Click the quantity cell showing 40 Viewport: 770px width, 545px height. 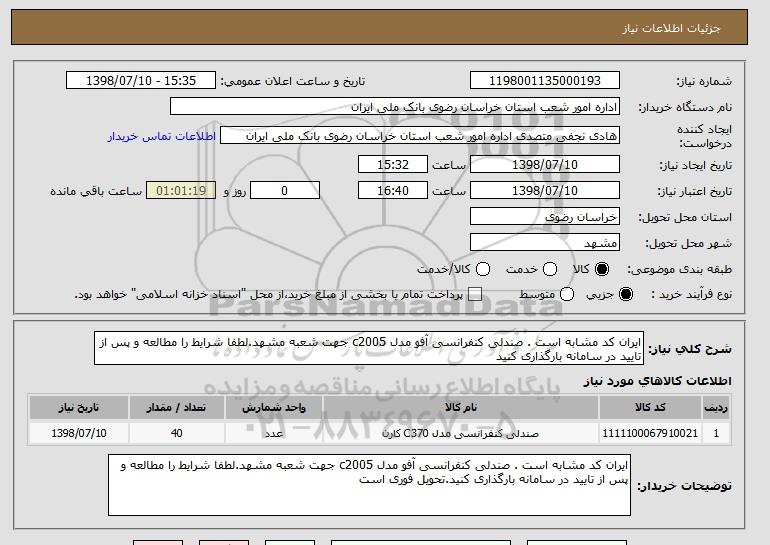click(x=177, y=433)
